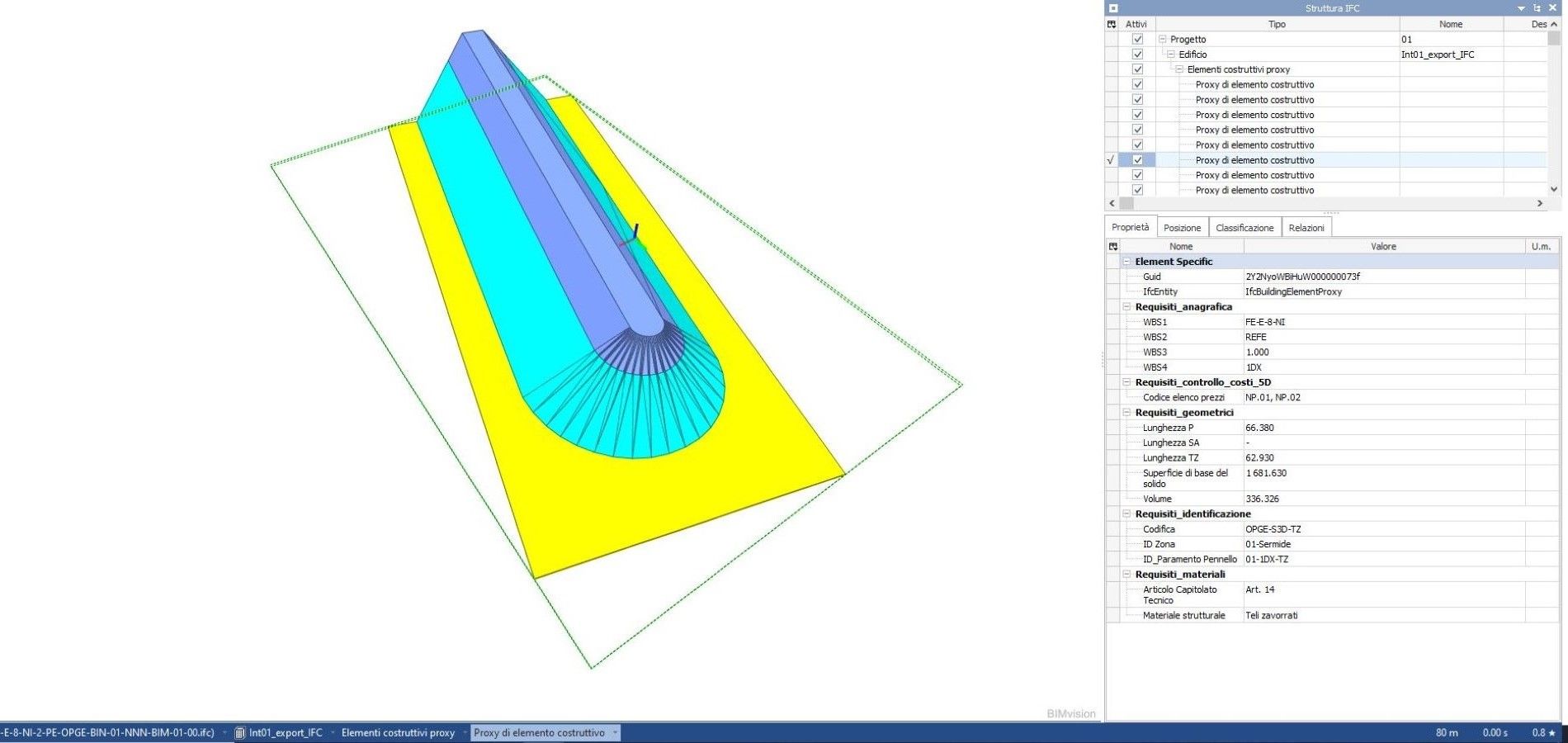Click the Materiale strutturale value Teli zavorrati
Viewport: 1568px width, 743px height.
point(1271,615)
